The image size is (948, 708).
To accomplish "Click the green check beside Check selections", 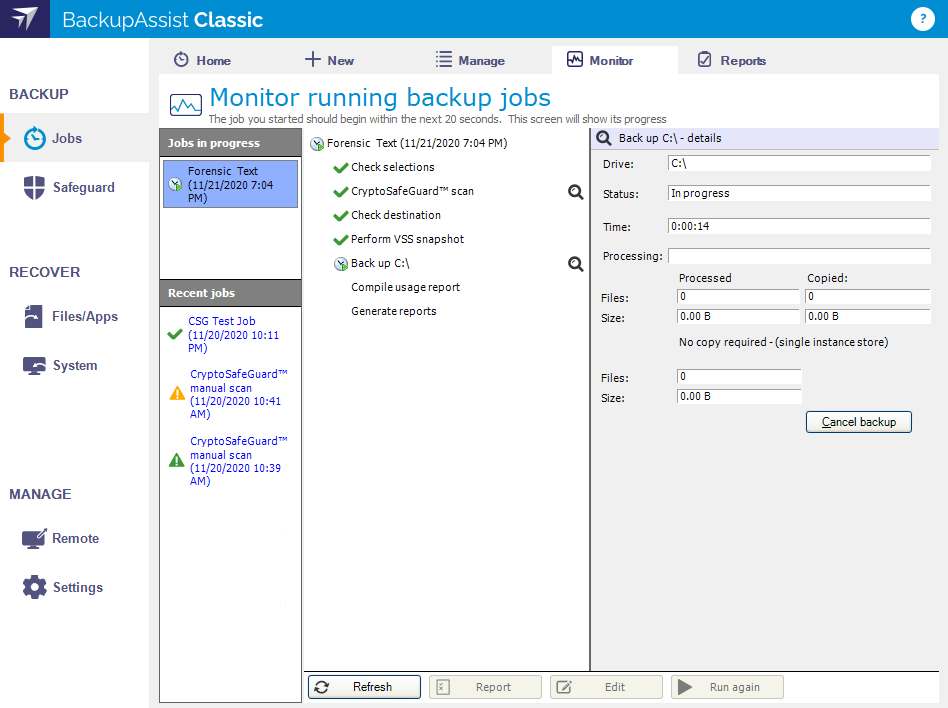I will [340, 167].
